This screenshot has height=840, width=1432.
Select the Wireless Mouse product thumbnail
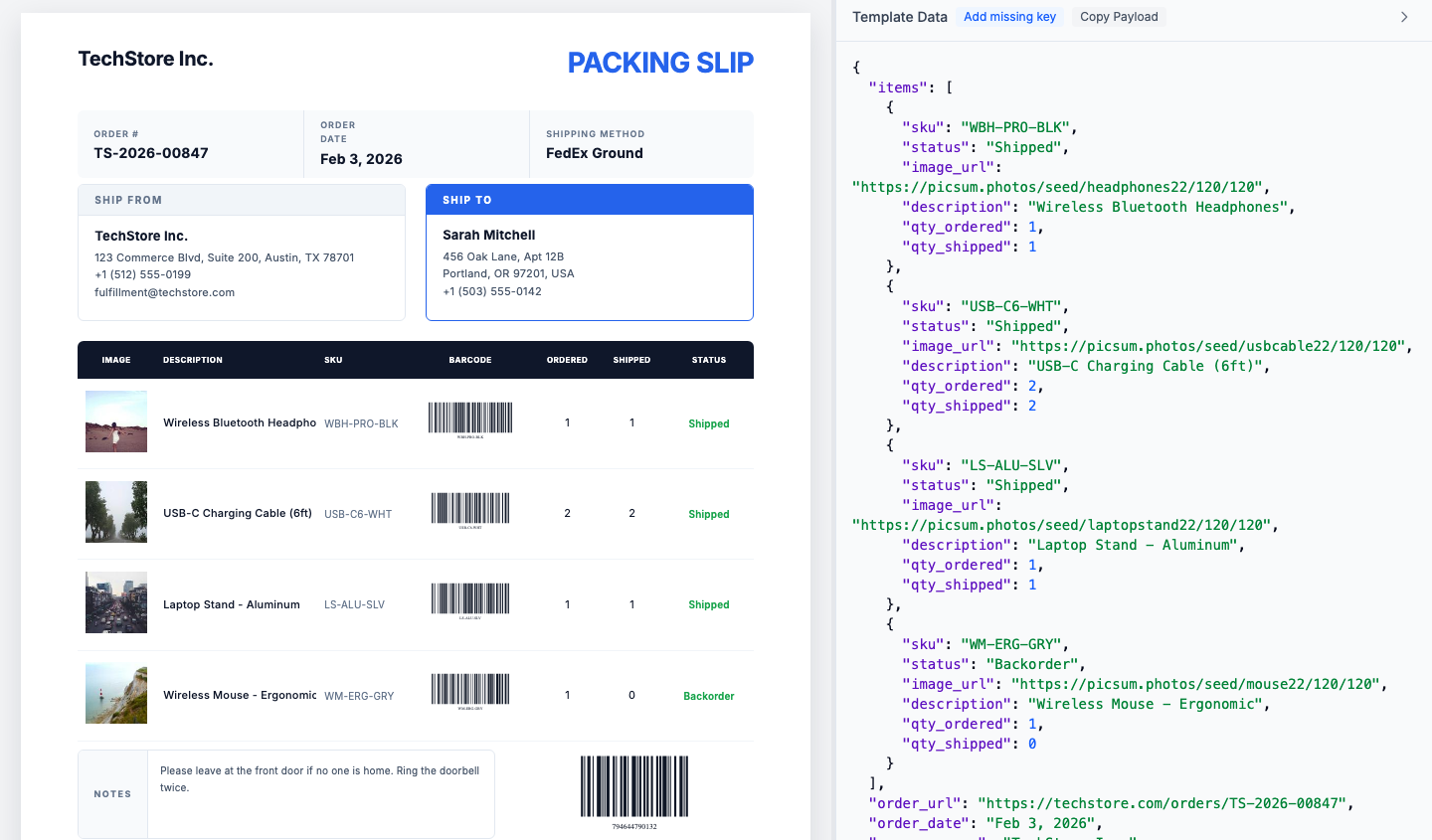click(116, 693)
